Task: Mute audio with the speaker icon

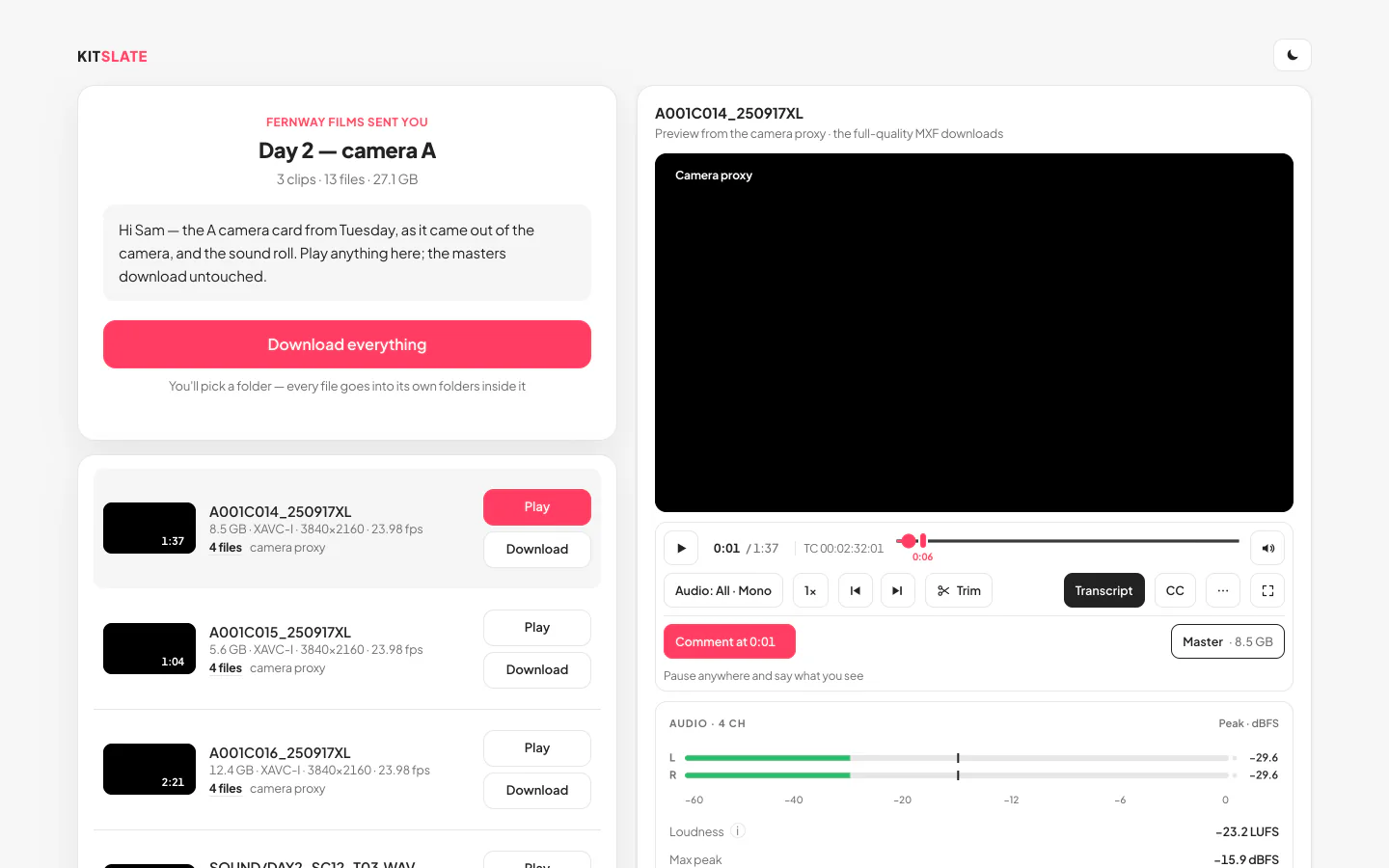Action: coord(1267,548)
